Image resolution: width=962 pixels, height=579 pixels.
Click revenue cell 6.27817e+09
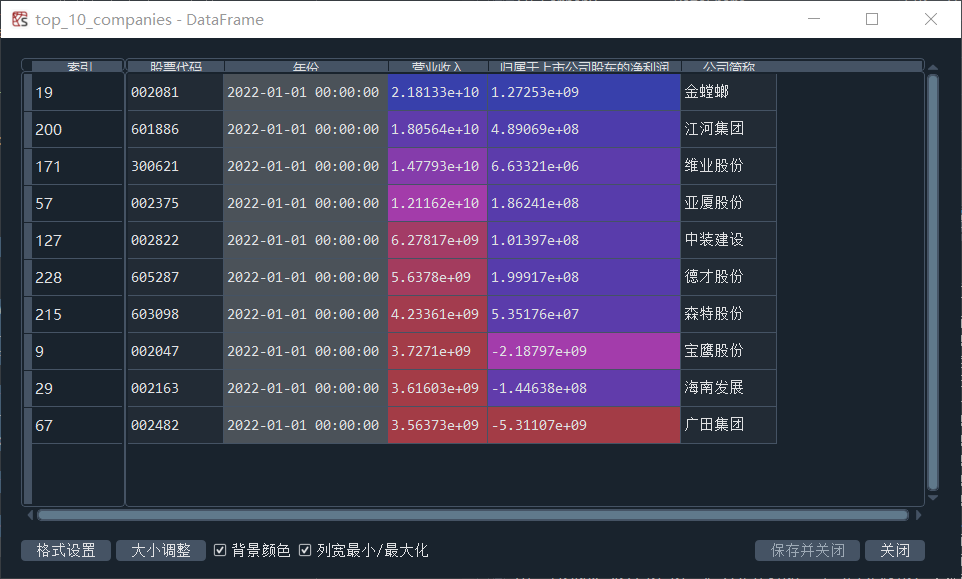tap(437, 240)
